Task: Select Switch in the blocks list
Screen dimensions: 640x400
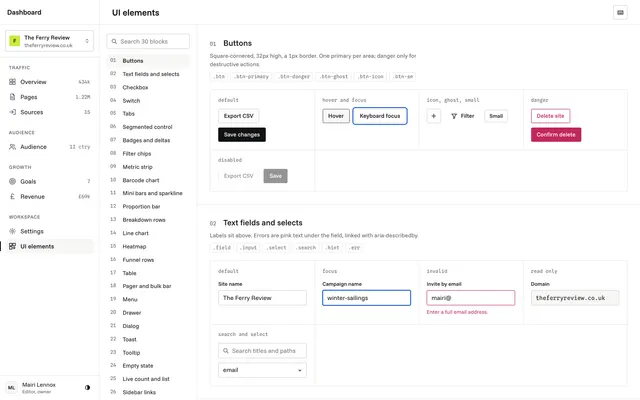Action: 148,101
